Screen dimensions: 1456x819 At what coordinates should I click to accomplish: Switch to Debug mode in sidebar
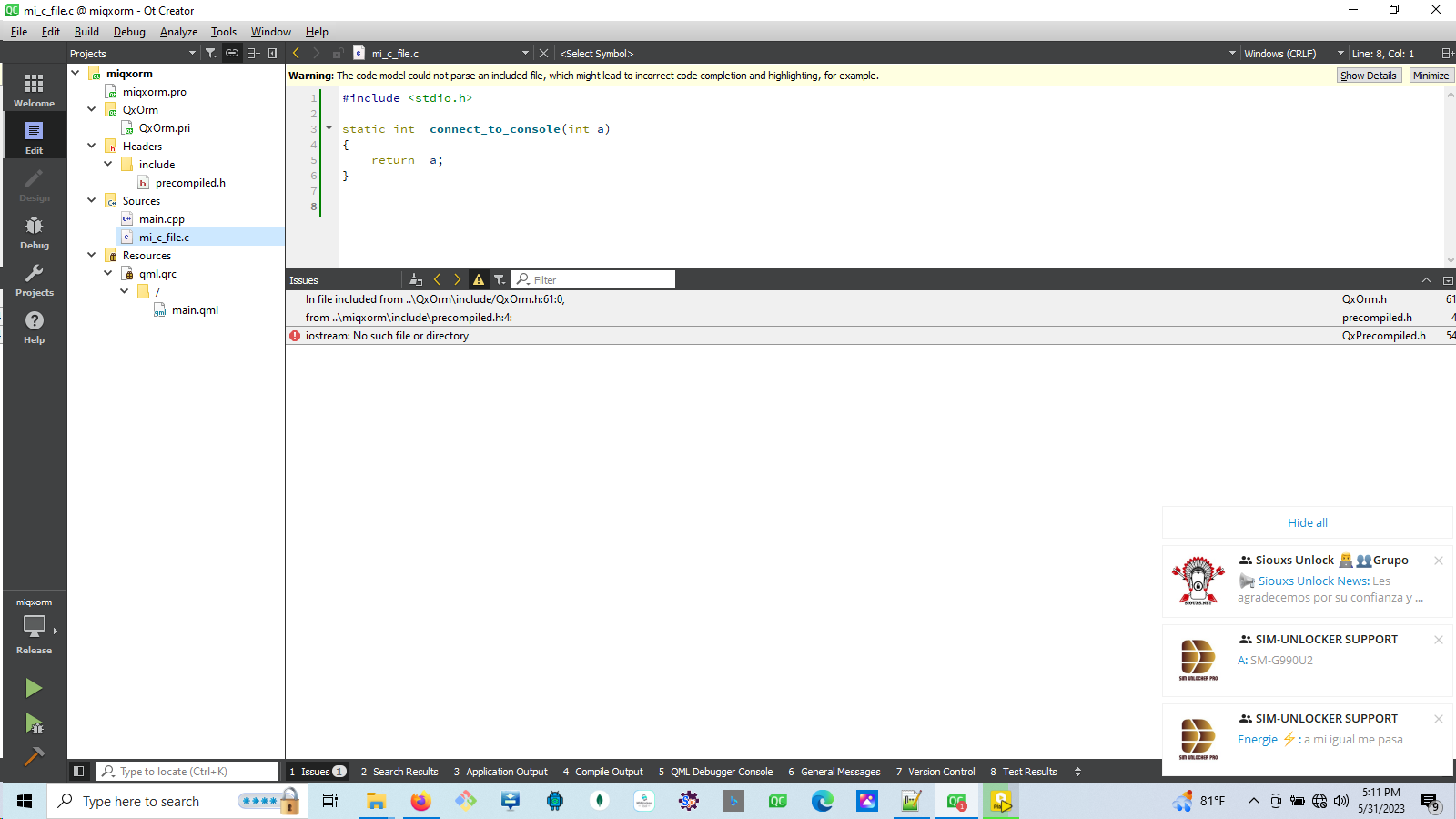(x=34, y=232)
